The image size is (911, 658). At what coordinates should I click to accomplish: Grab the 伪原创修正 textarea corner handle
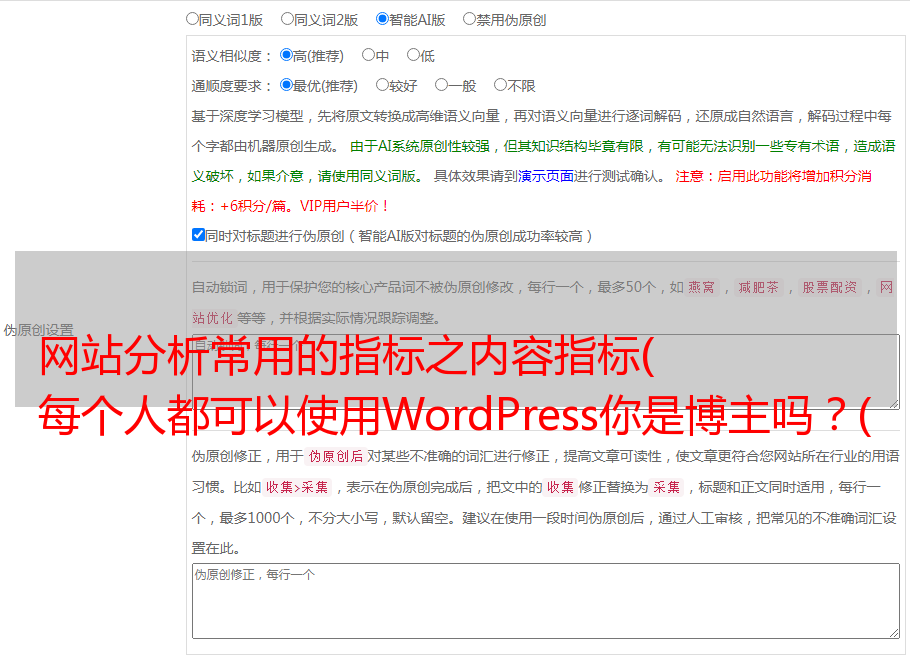[x=894, y=633]
